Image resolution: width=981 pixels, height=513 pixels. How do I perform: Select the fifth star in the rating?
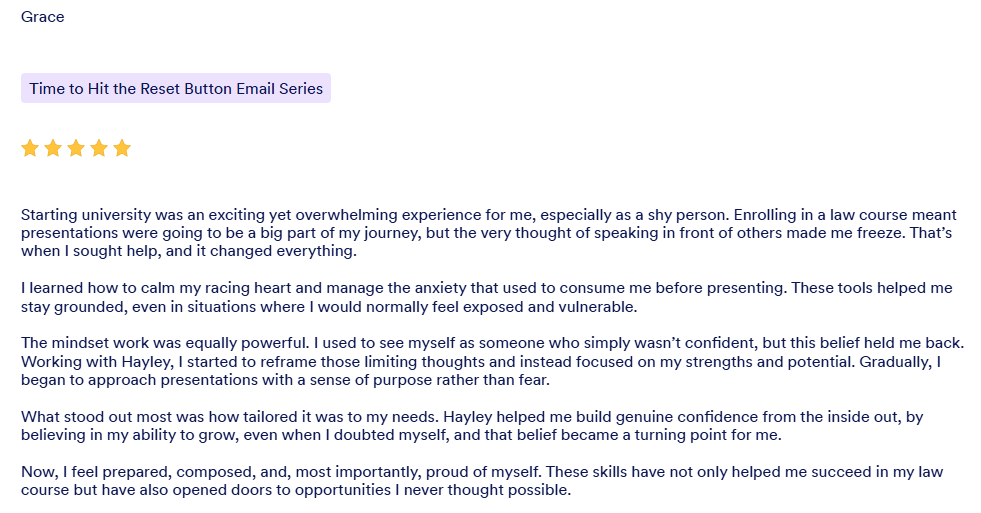point(122,149)
